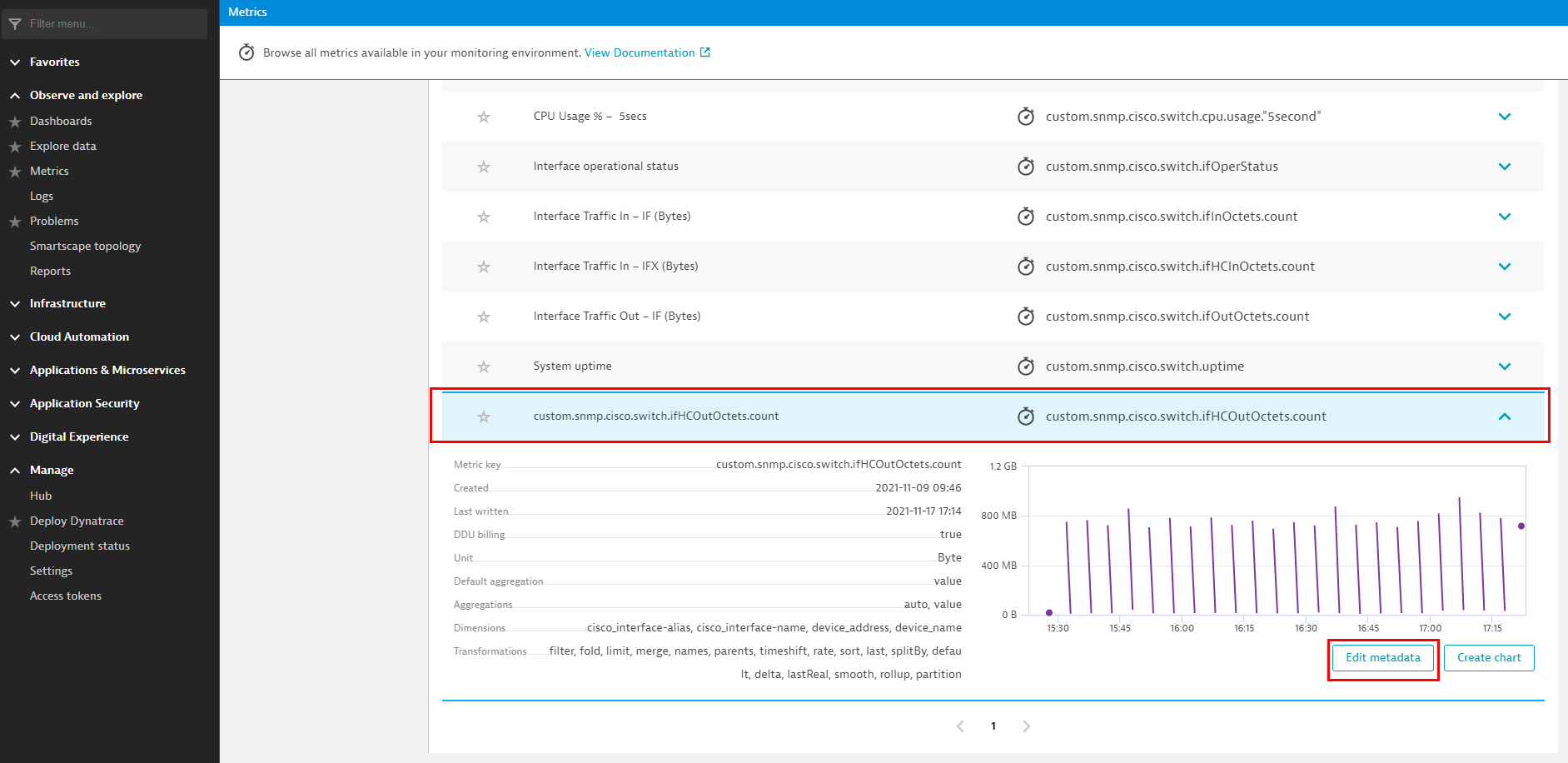Click metric icon beside switch.uptime key
This screenshot has height=763, width=1568.
[x=1026, y=367]
